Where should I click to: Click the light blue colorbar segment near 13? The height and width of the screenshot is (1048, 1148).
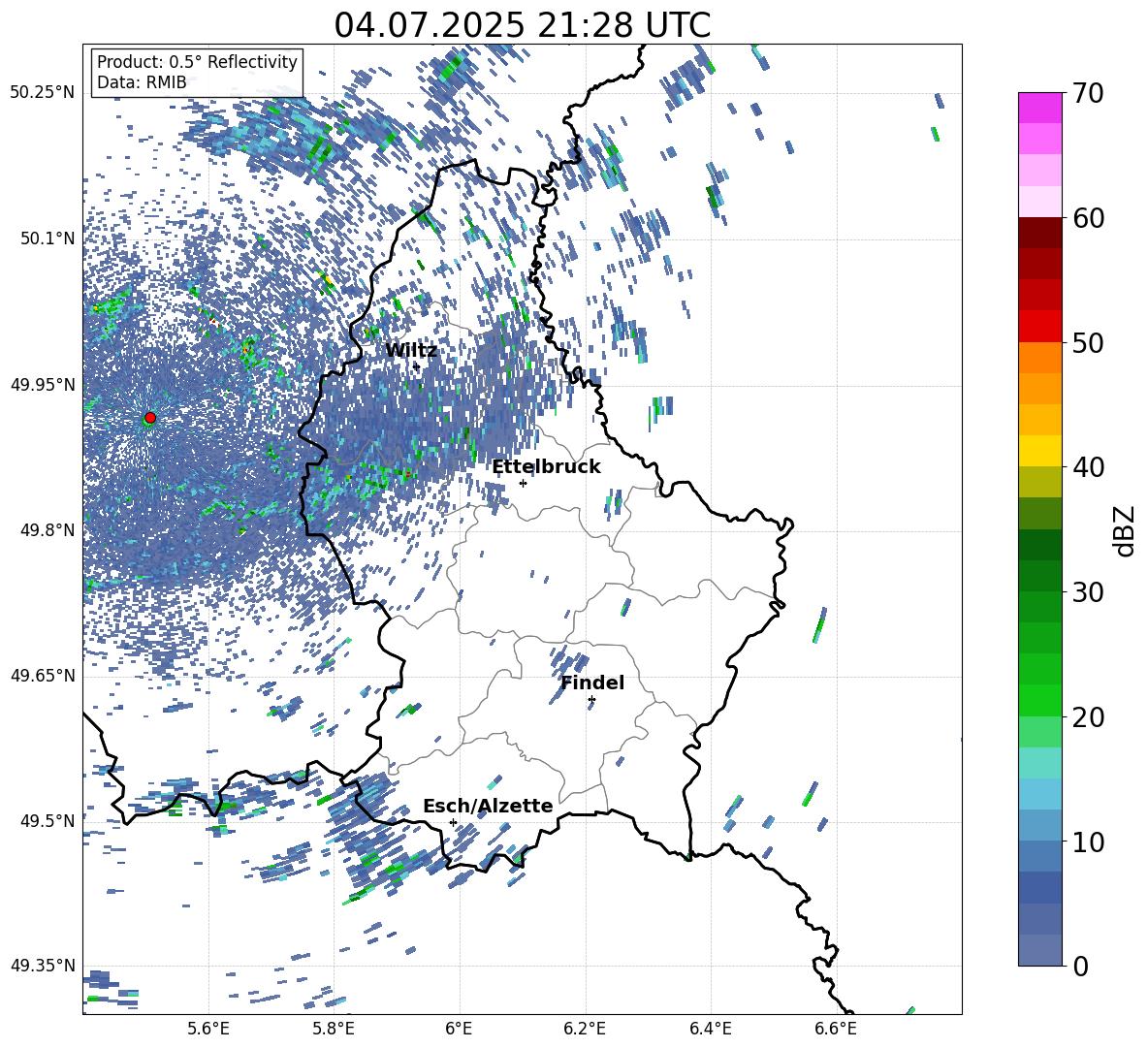coord(1039,794)
